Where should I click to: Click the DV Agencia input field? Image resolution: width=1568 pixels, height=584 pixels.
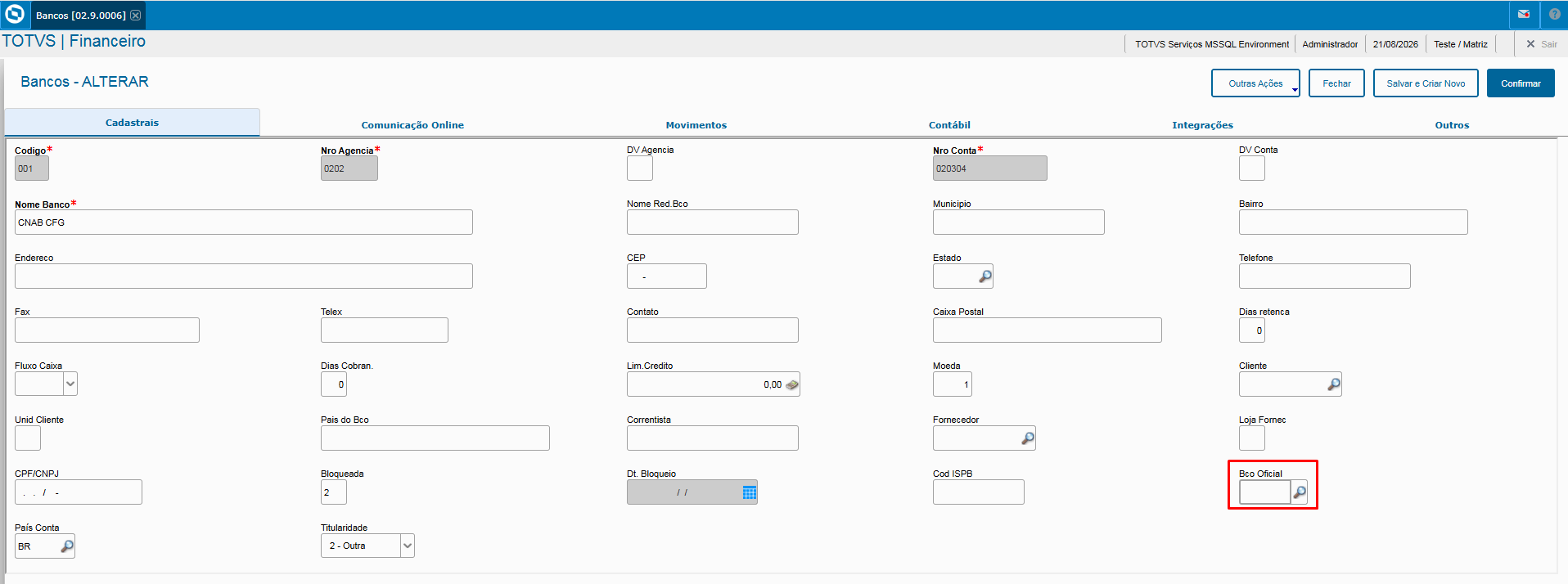pyautogui.click(x=640, y=168)
